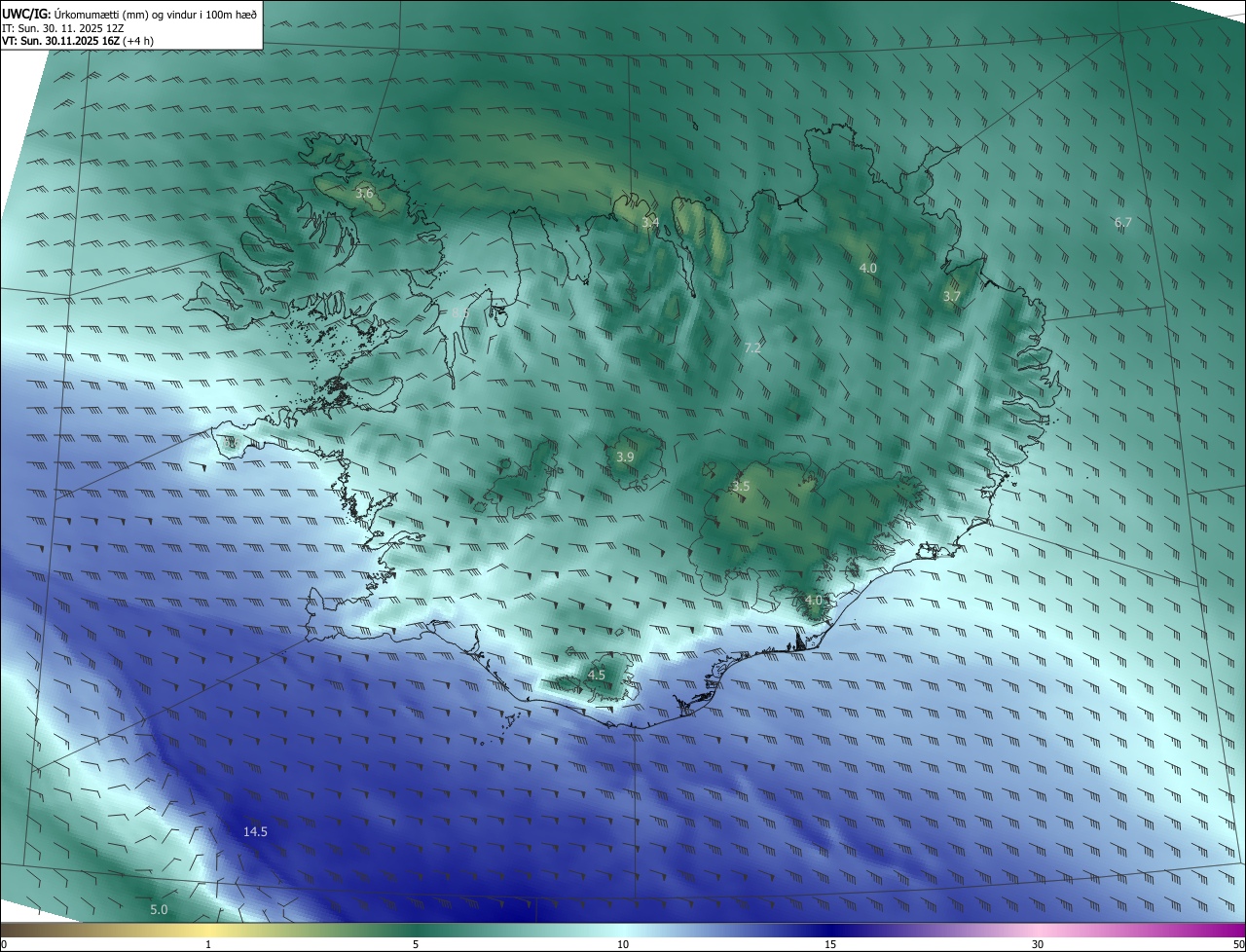This screenshot has height=952, width=1246.
Task: Select the 3.9 value inside the glacier outline
Action: pyautogui.click(x=625, y=457)
